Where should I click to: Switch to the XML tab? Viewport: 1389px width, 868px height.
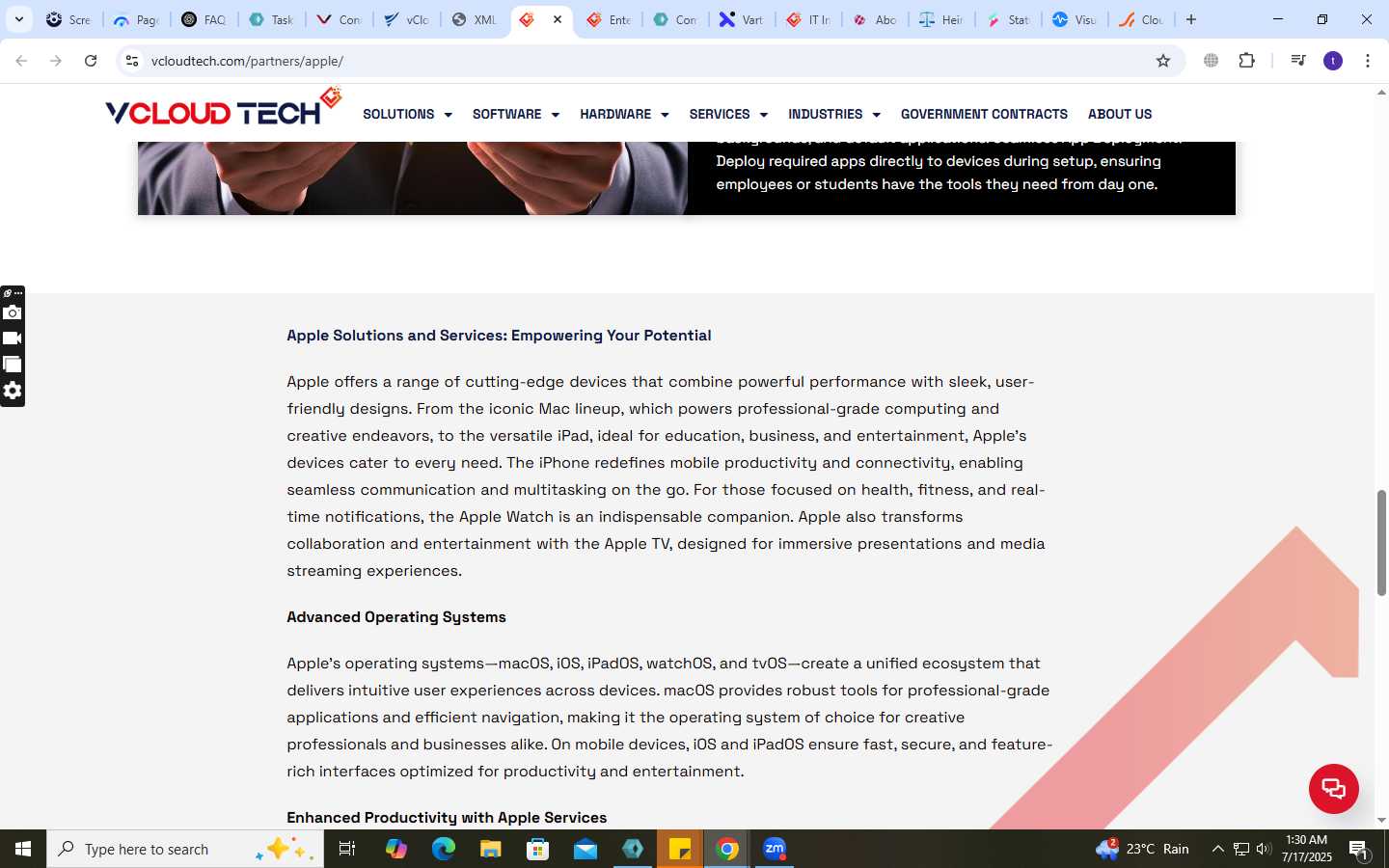[474, 19]
